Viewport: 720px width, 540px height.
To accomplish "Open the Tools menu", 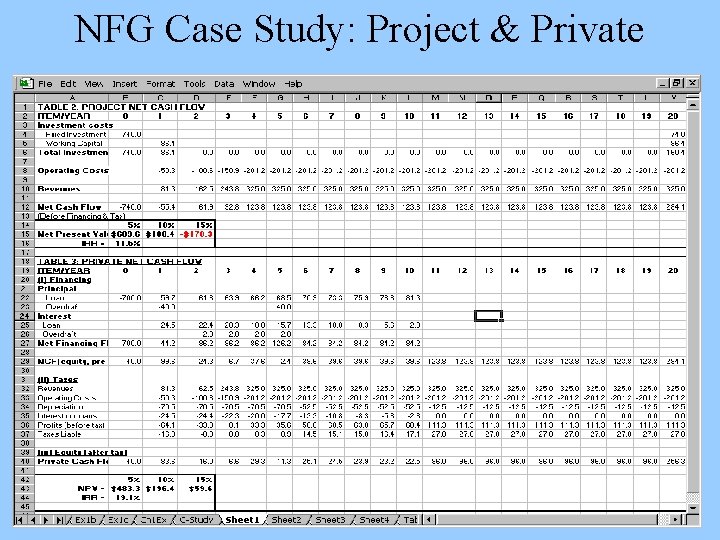I will [194, 84].
